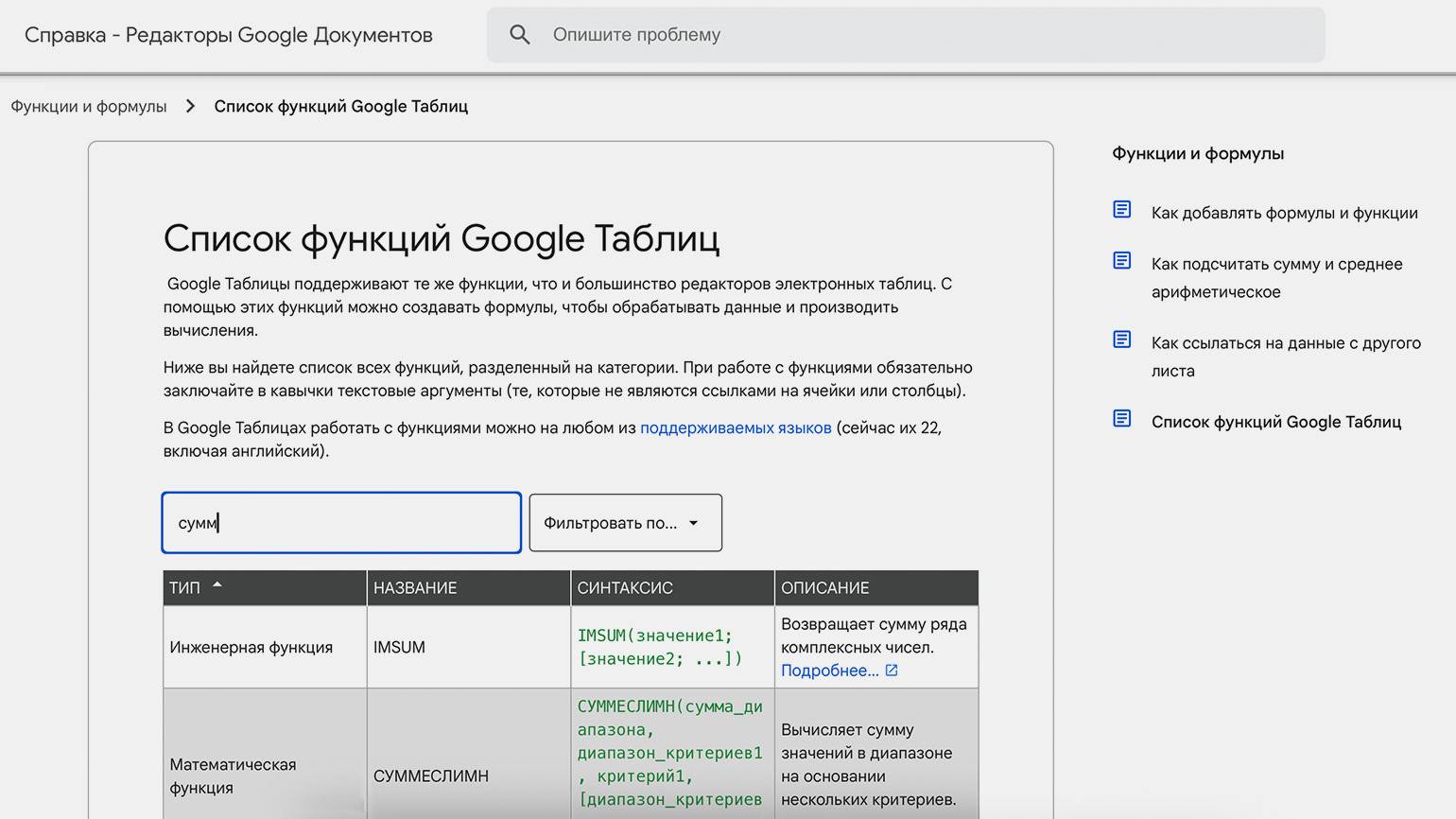Click 'Вычисляет сумму значений' description

[x=868, y=765]
